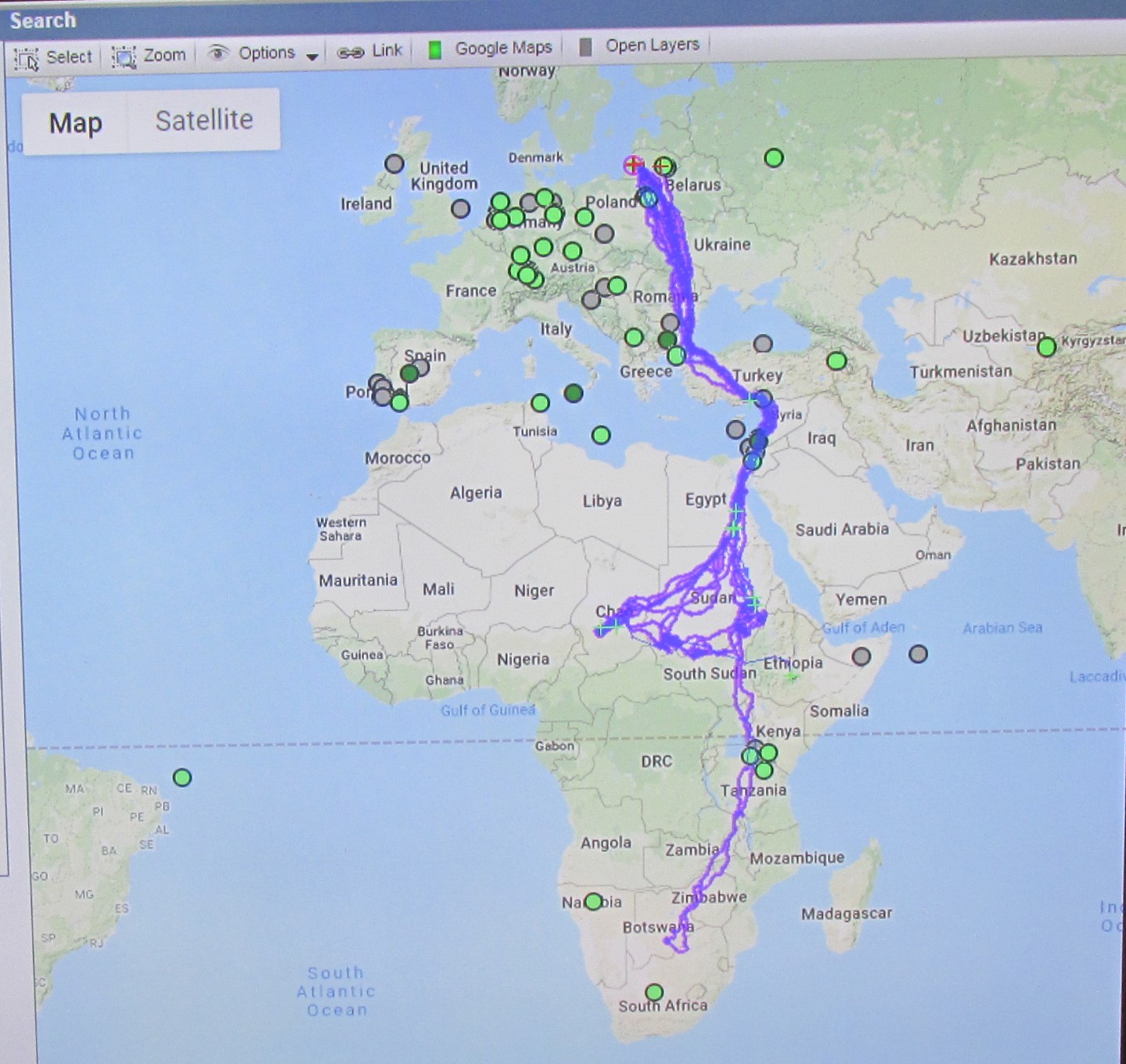The width and height of the screenshot is (1126, 1064).
Task: Click the Ukraine map label
Action: (722, 244)
